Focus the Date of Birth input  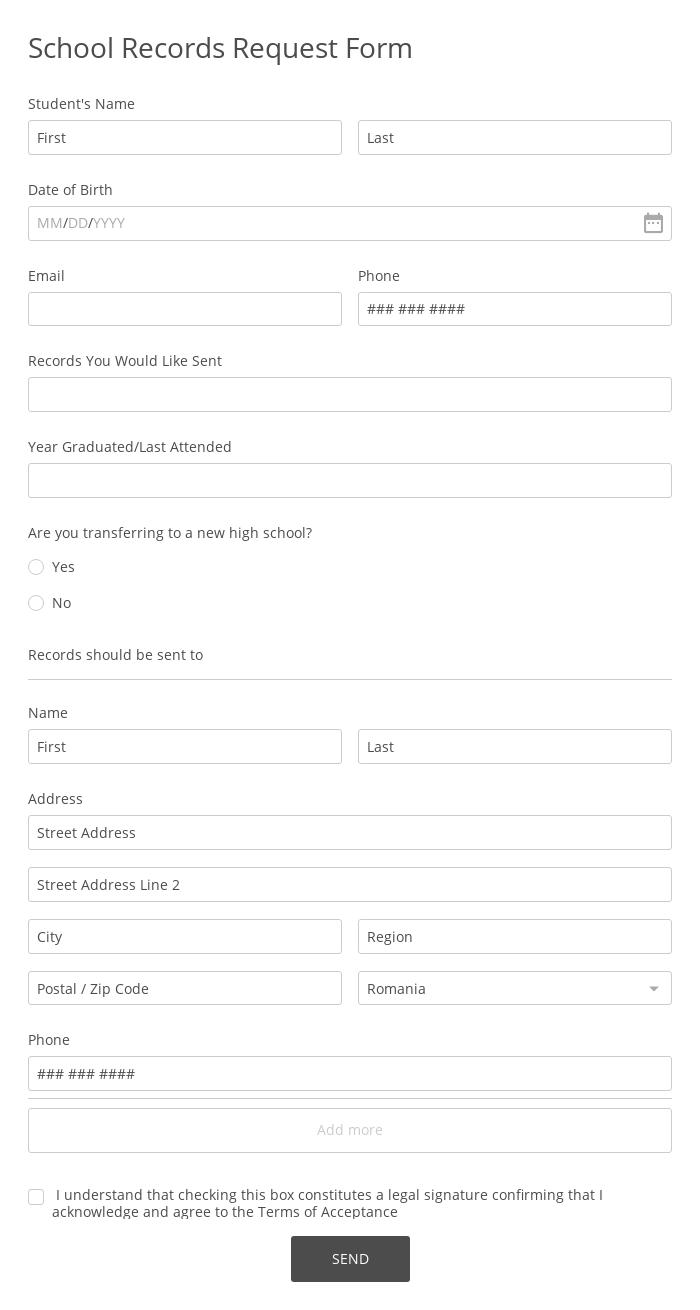click(330, 223)
